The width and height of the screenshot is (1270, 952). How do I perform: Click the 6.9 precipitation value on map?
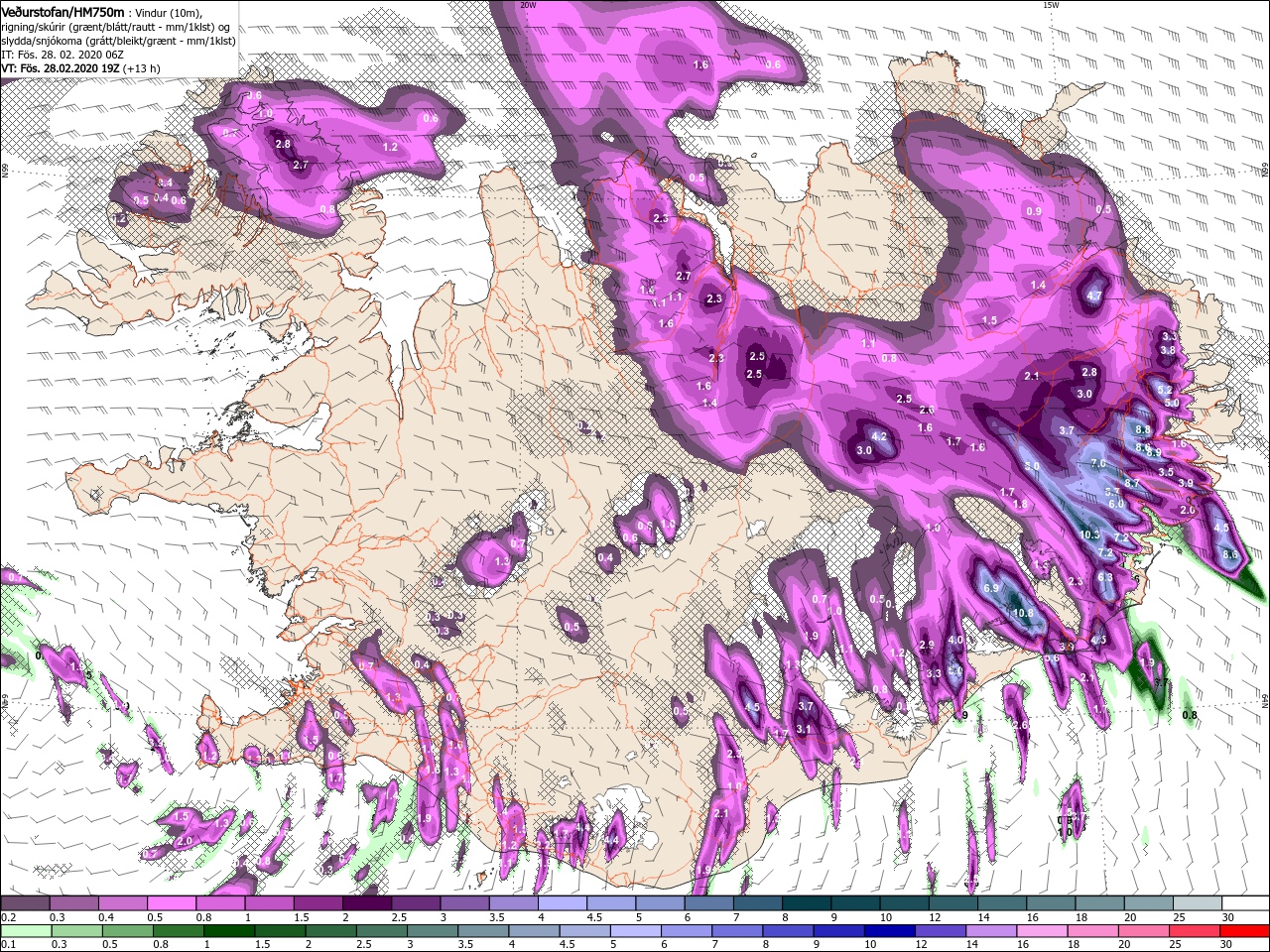pos(990,588)
